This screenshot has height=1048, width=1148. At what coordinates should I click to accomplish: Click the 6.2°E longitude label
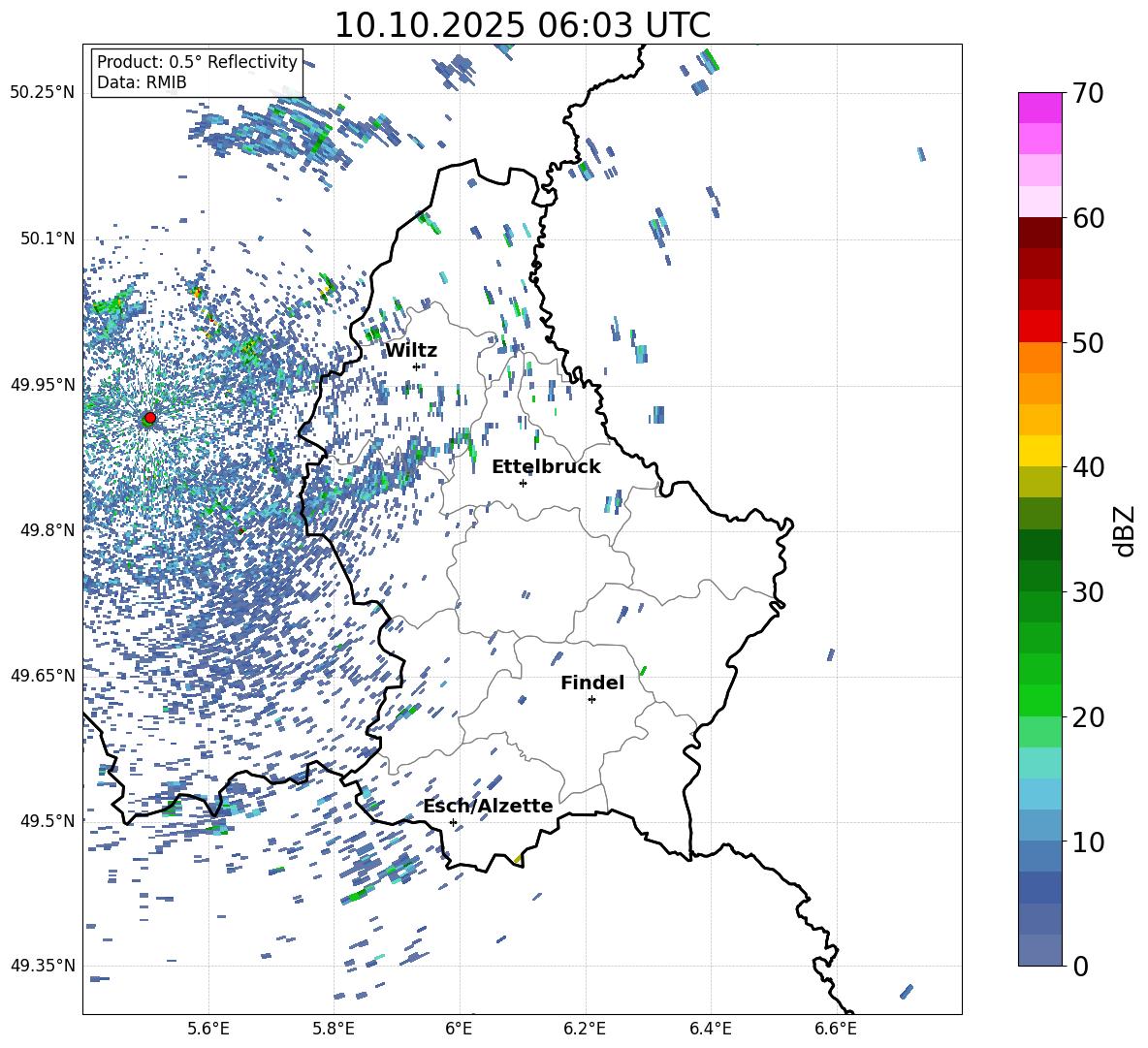[x=585, y=1029]
